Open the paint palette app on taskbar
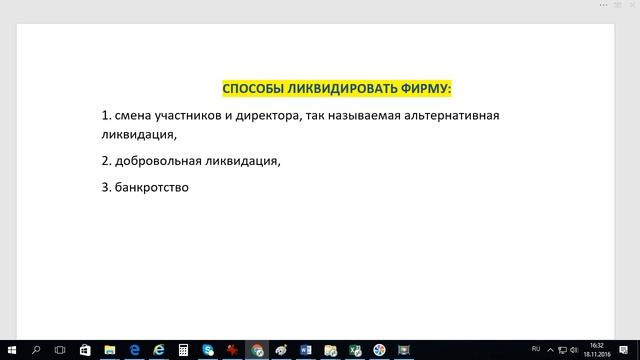The height and width of the screenshot is (360, 640). 281,350
